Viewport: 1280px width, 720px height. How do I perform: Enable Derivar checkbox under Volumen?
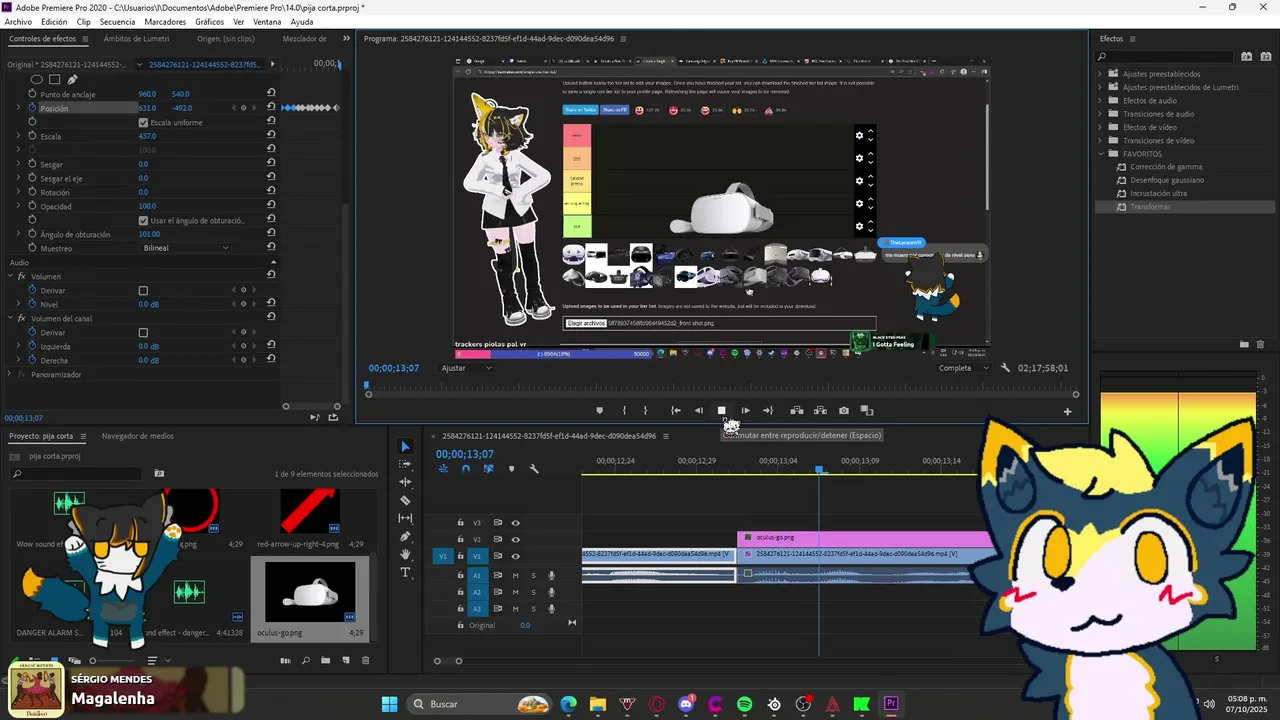(143, 290)
